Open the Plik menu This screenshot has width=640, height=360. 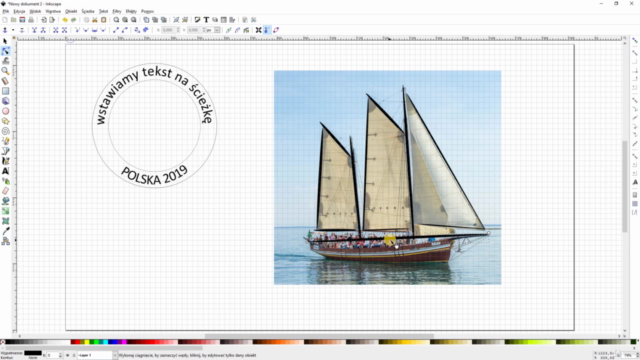pyautogui.click(x=5, y=11)
